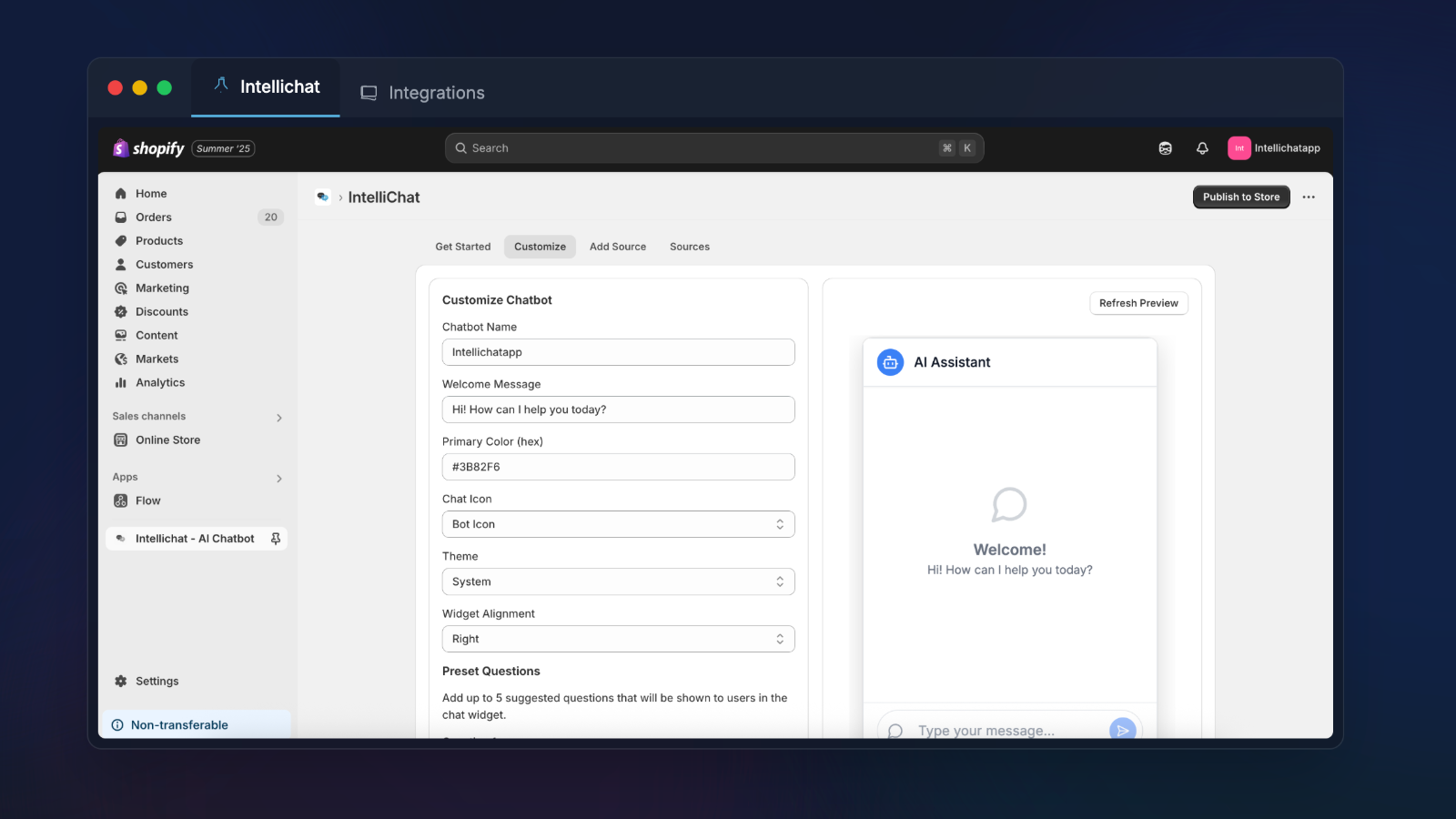Click the Orders inbox icon

120,217
